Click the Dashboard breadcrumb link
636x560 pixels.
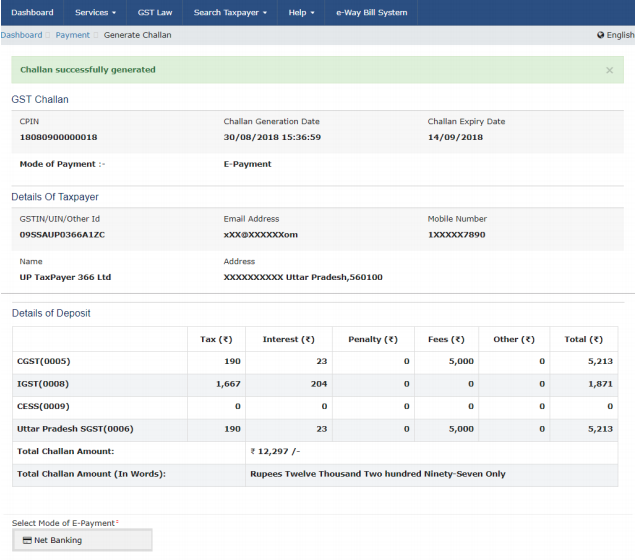[21, 35]
